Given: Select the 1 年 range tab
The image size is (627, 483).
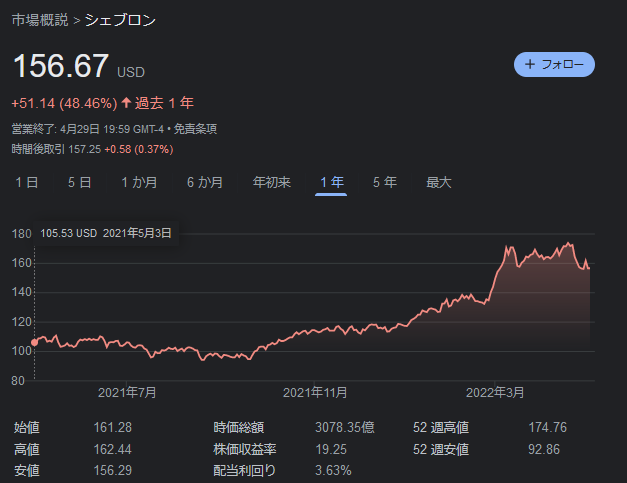Looking at the screenshot, I should tap(331, 183).
